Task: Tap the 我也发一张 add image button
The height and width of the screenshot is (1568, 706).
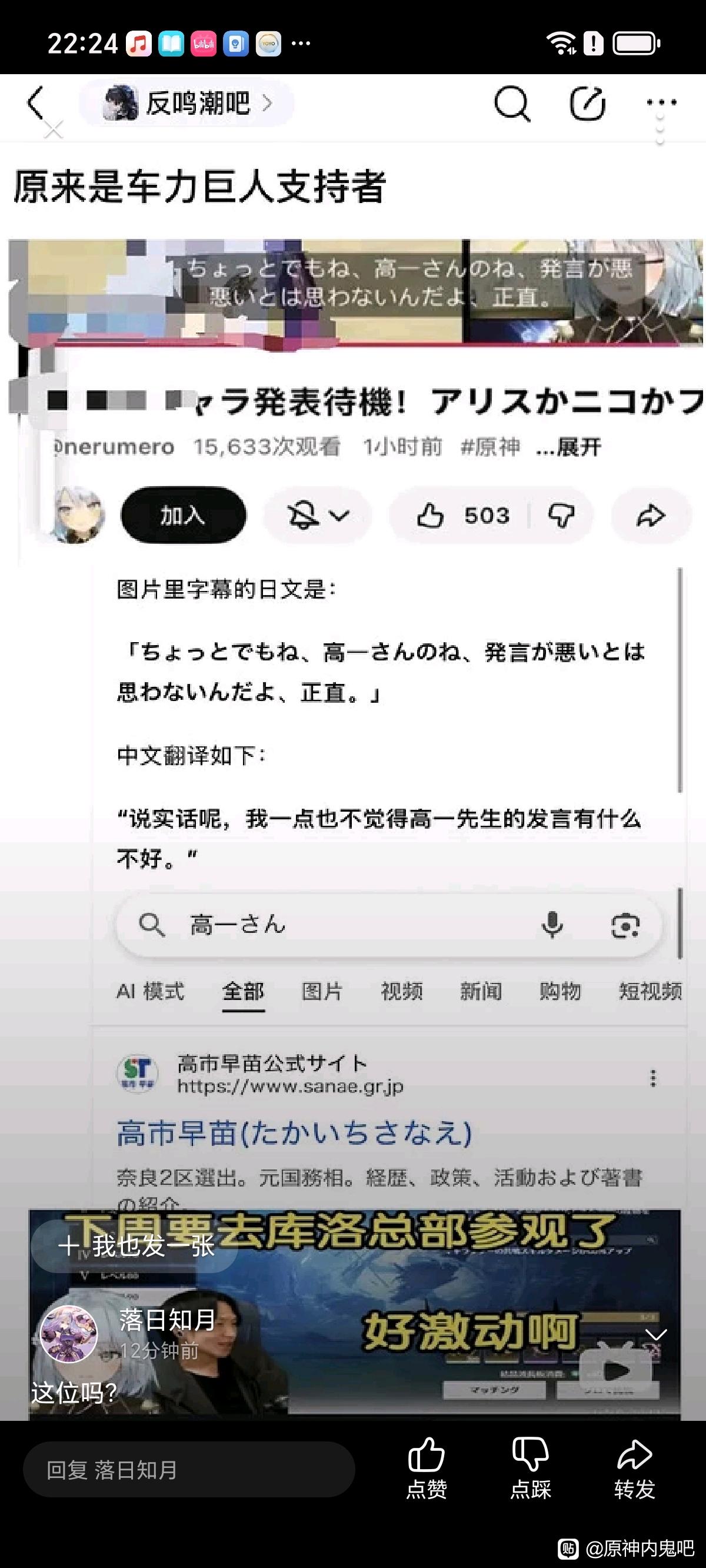Action: (135, 1245)
